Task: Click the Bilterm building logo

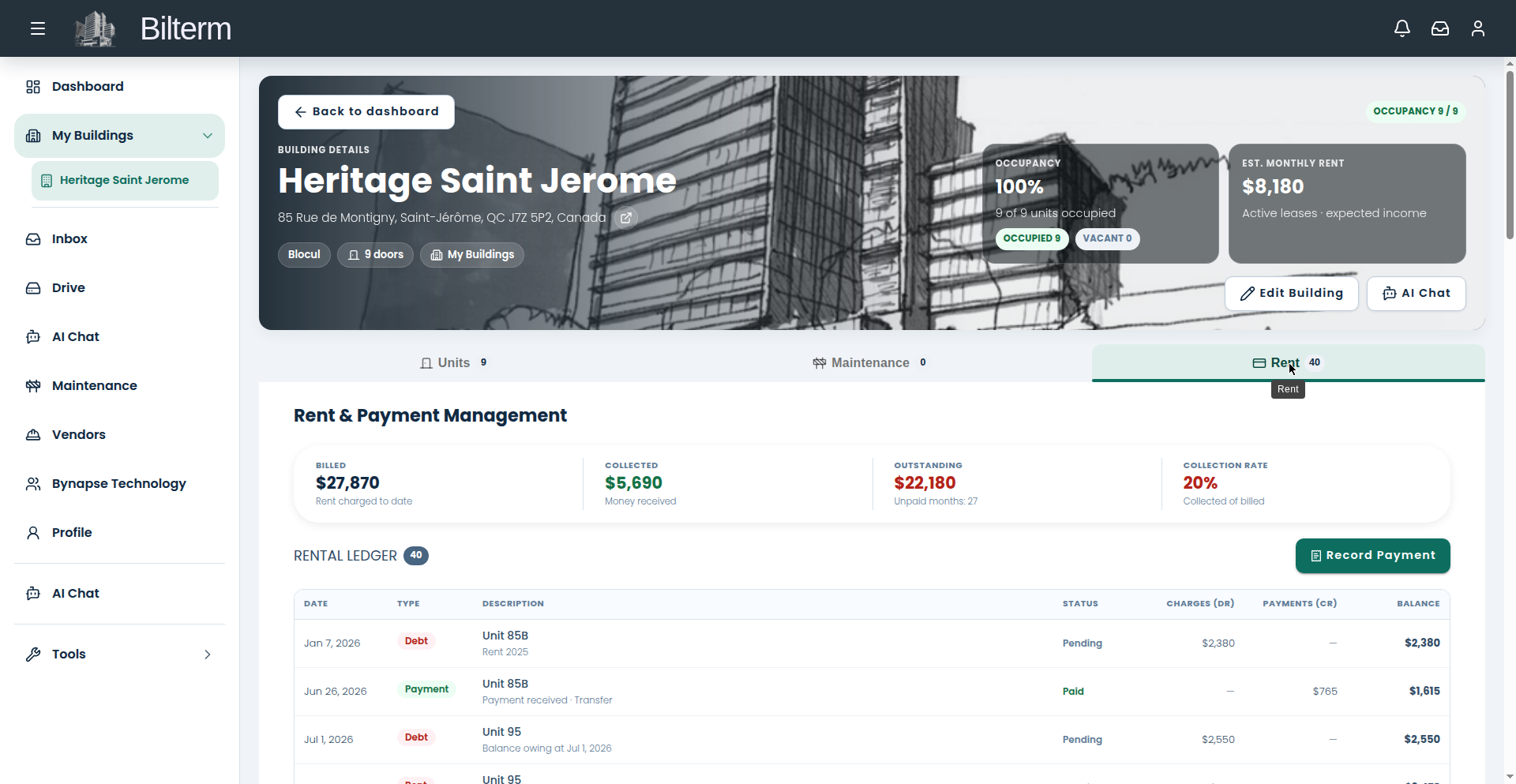Action: click(95, 28)
